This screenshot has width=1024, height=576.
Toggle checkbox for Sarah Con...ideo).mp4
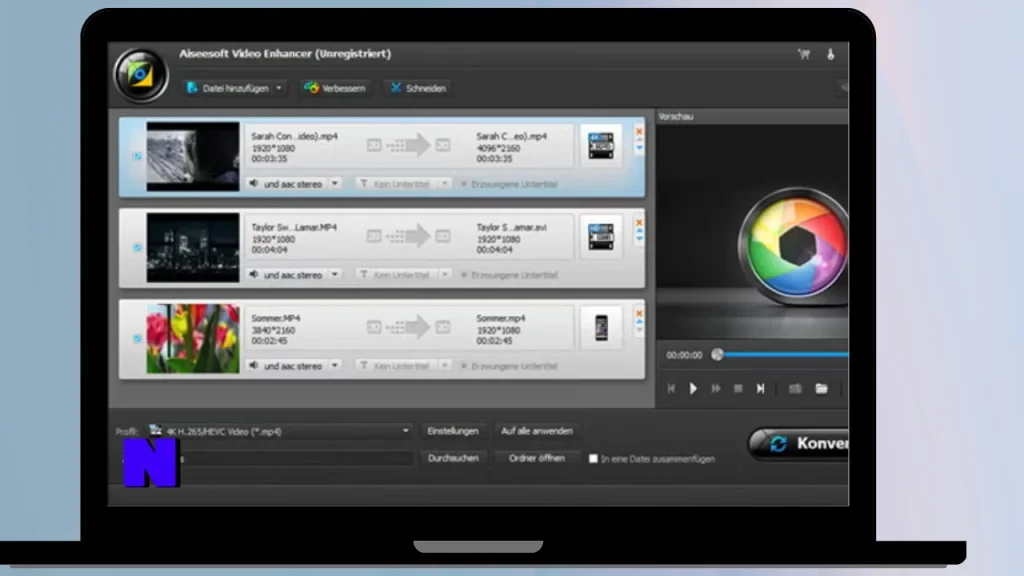137,157
